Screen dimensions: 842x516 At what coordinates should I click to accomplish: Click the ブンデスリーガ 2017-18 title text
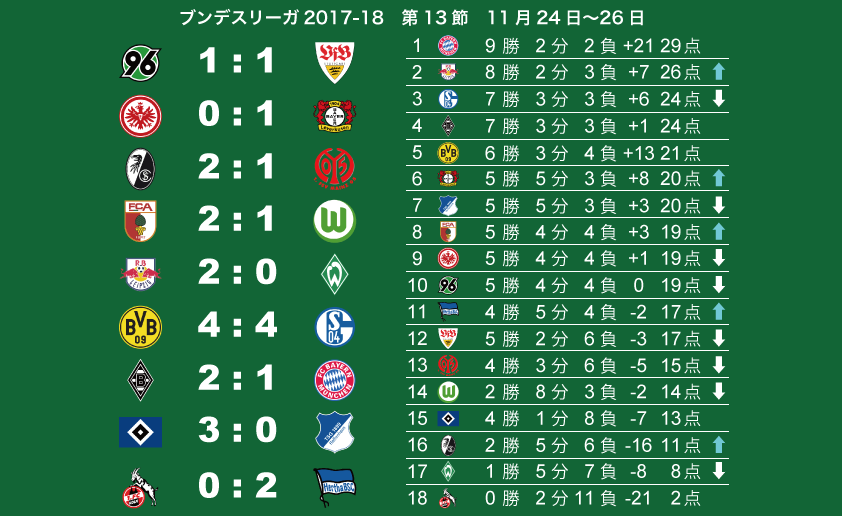click(x=282, y=18)
